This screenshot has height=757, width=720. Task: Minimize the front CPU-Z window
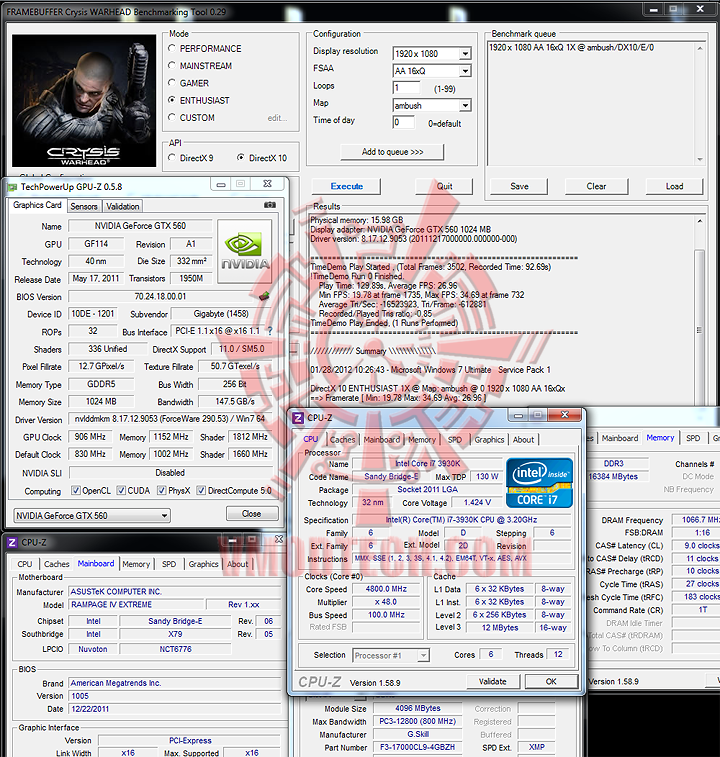[518, 415]
